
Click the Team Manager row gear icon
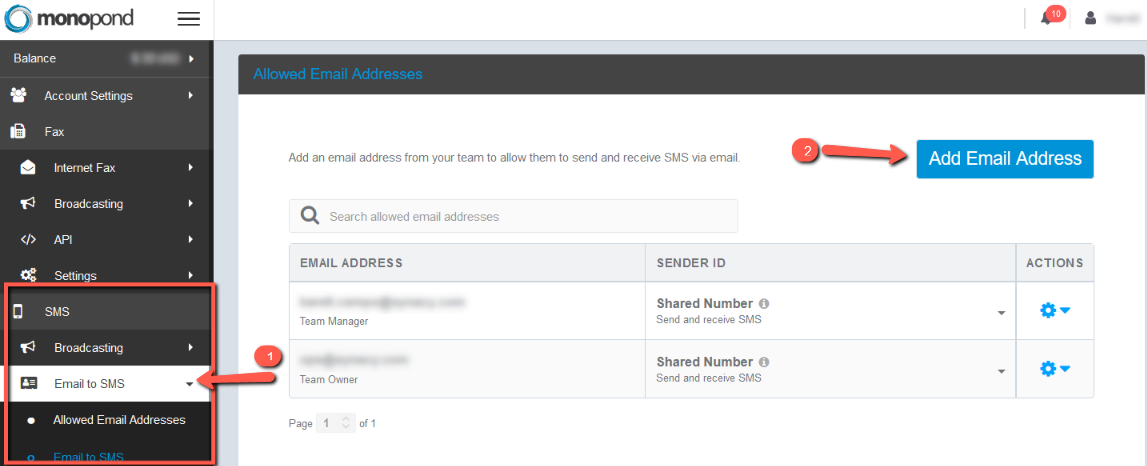pyautogui.click(x=1055, y=311)
